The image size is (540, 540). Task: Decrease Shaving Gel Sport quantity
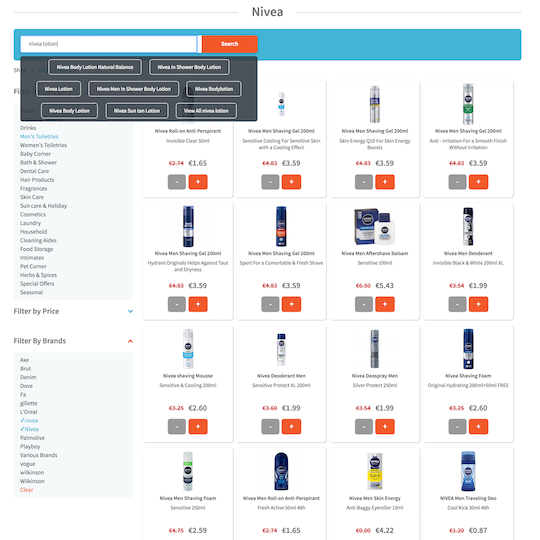(270, 304)
